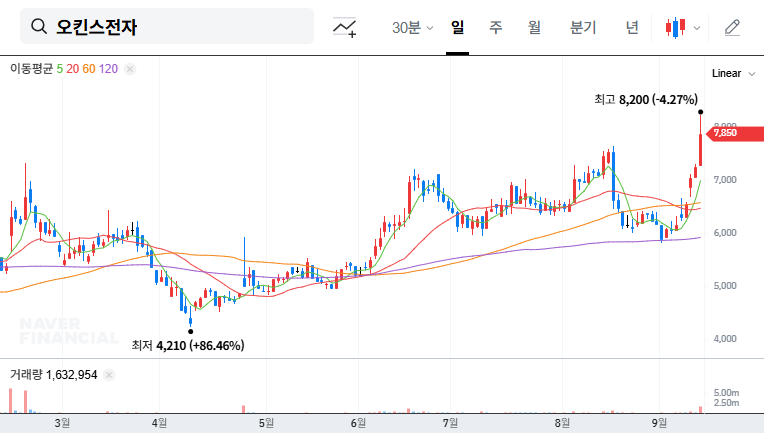
Task: Click the 4,000 price axis label
Action: click(725, 339)
